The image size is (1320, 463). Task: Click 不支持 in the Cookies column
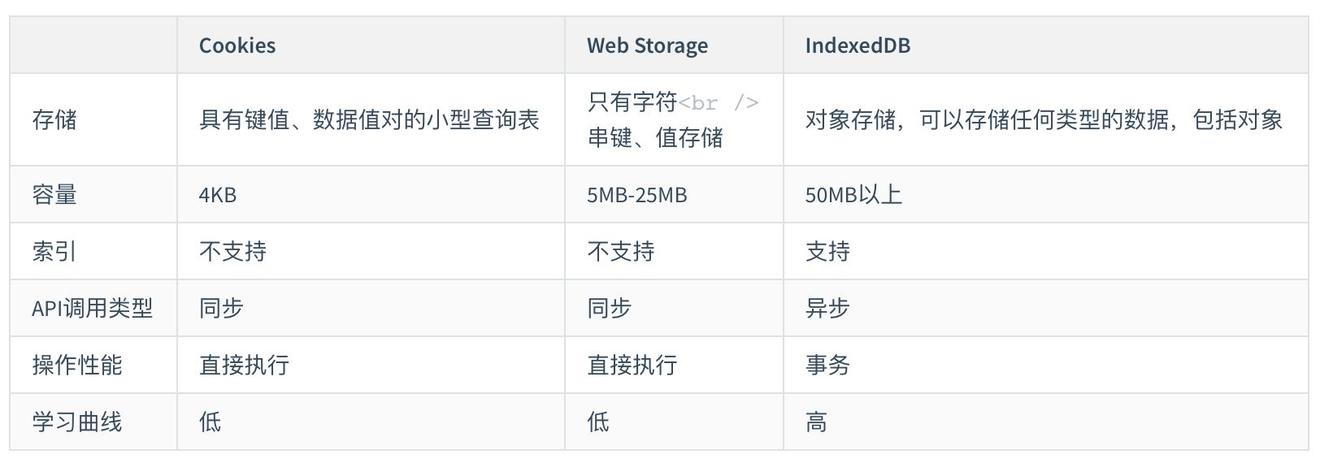[x=232, y=251]
